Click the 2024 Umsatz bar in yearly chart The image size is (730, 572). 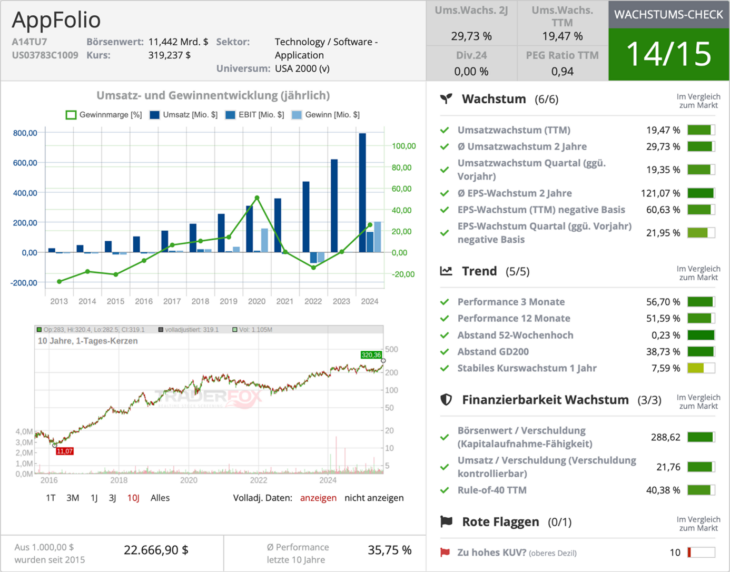362,193
